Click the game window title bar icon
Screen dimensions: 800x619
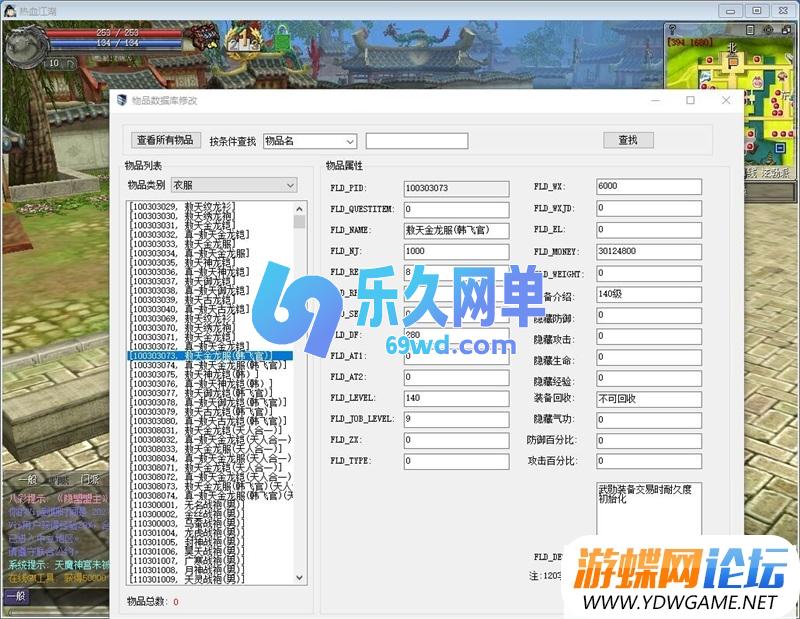coord(9,10)
